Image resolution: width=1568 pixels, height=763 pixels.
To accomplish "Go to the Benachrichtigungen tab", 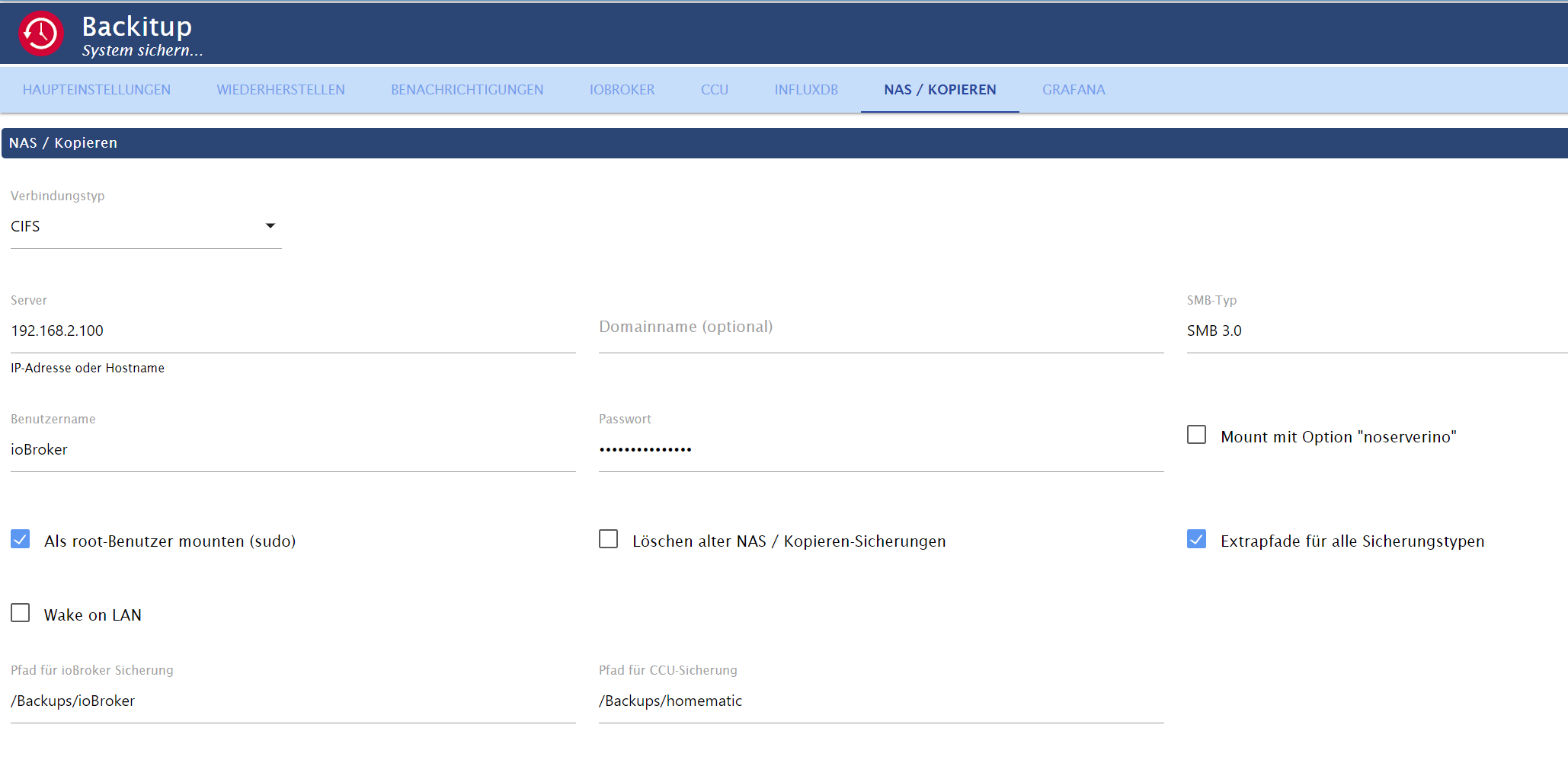I will (467, 90).
